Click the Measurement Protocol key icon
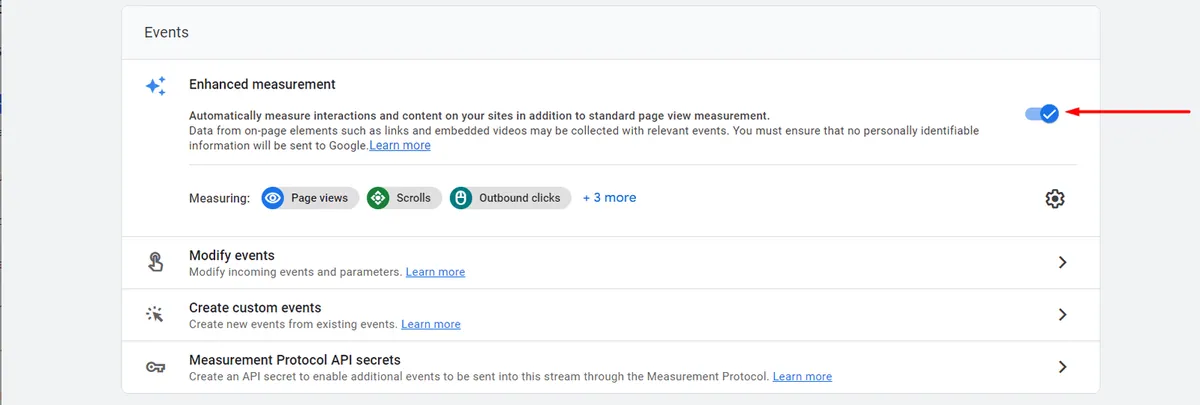Viewport: 1200px width, 405px height. [155, 367]
